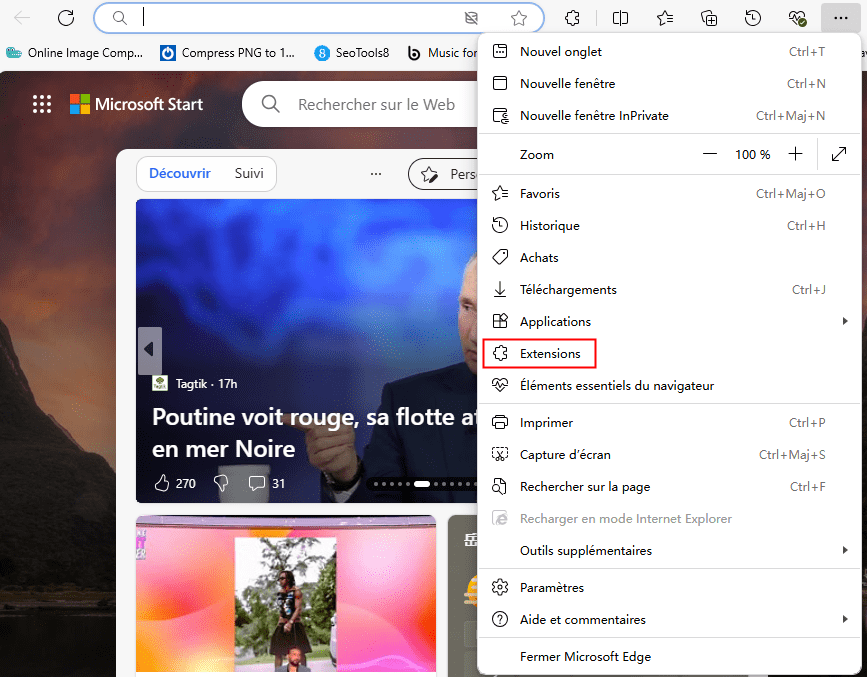Screen dimensions: 867x677
Task: Open Historique menu item
Action: [x=669, y=226]
